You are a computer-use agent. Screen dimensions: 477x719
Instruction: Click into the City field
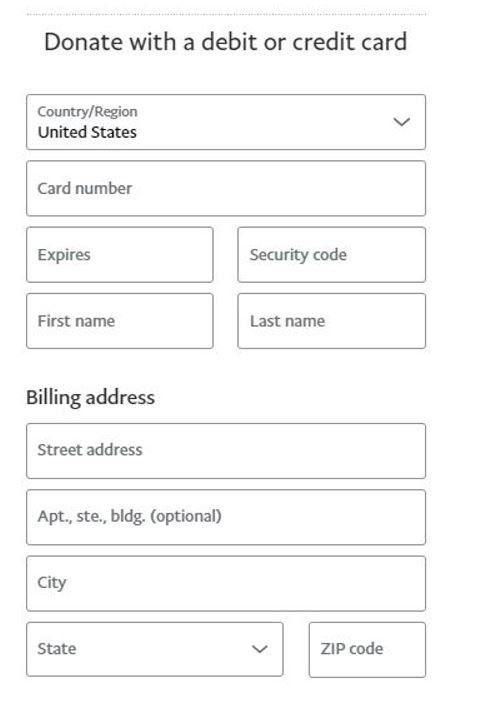pos(226,583)
